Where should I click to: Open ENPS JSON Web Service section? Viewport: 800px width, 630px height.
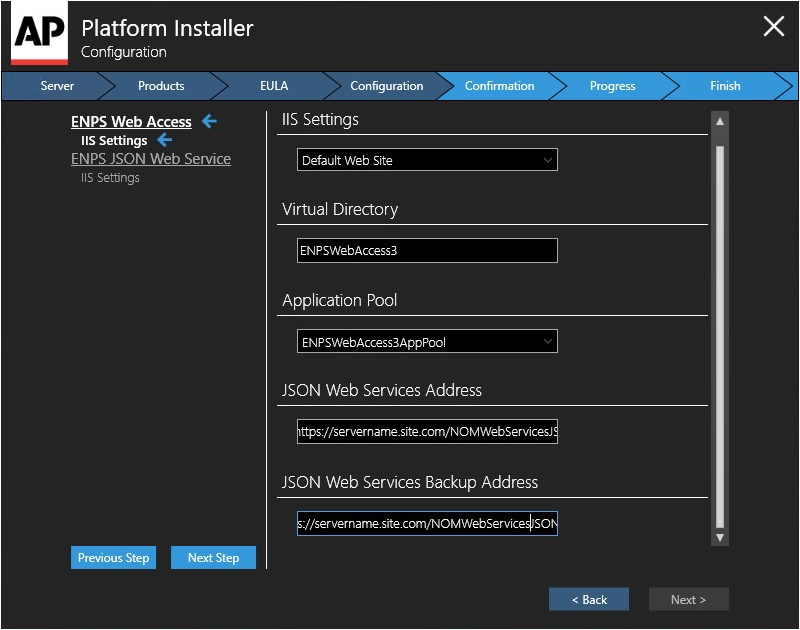(151, 159)
